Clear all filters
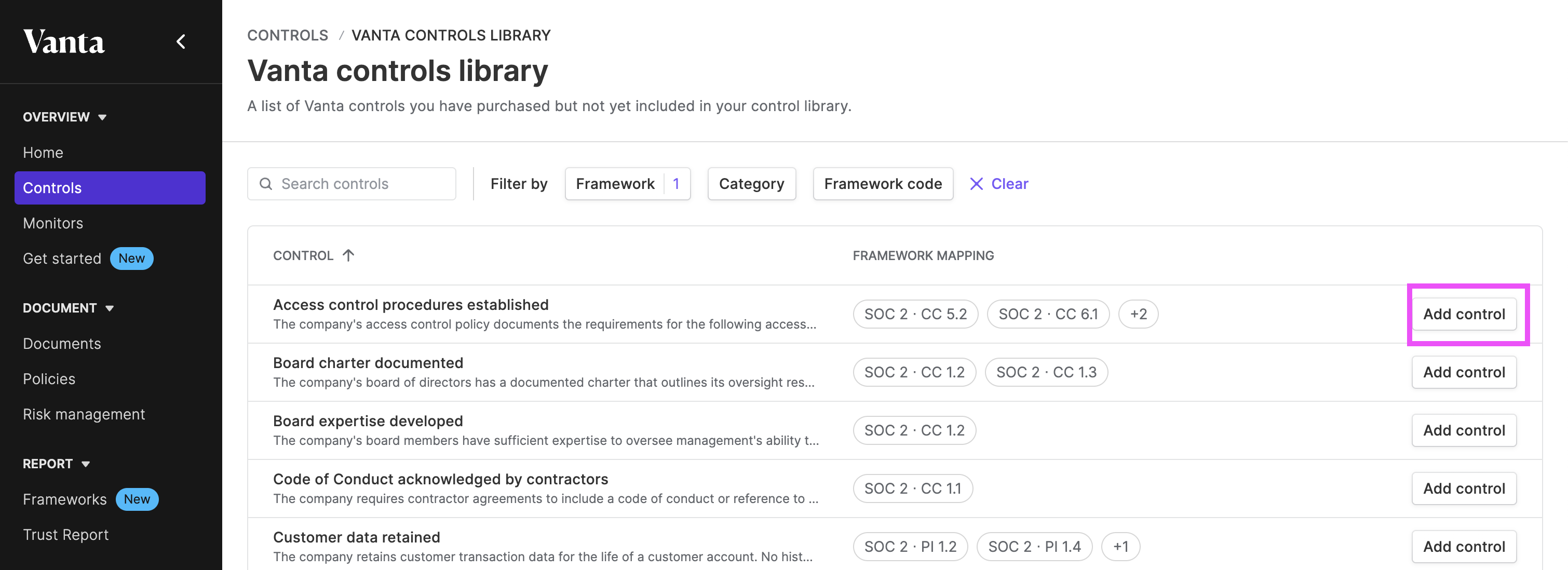 point(998,184)
